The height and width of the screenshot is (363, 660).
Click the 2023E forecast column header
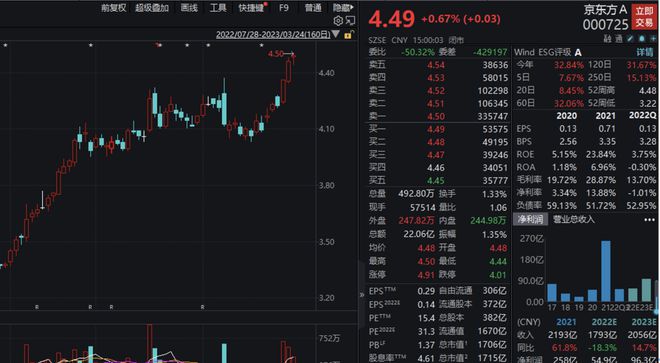644,322
